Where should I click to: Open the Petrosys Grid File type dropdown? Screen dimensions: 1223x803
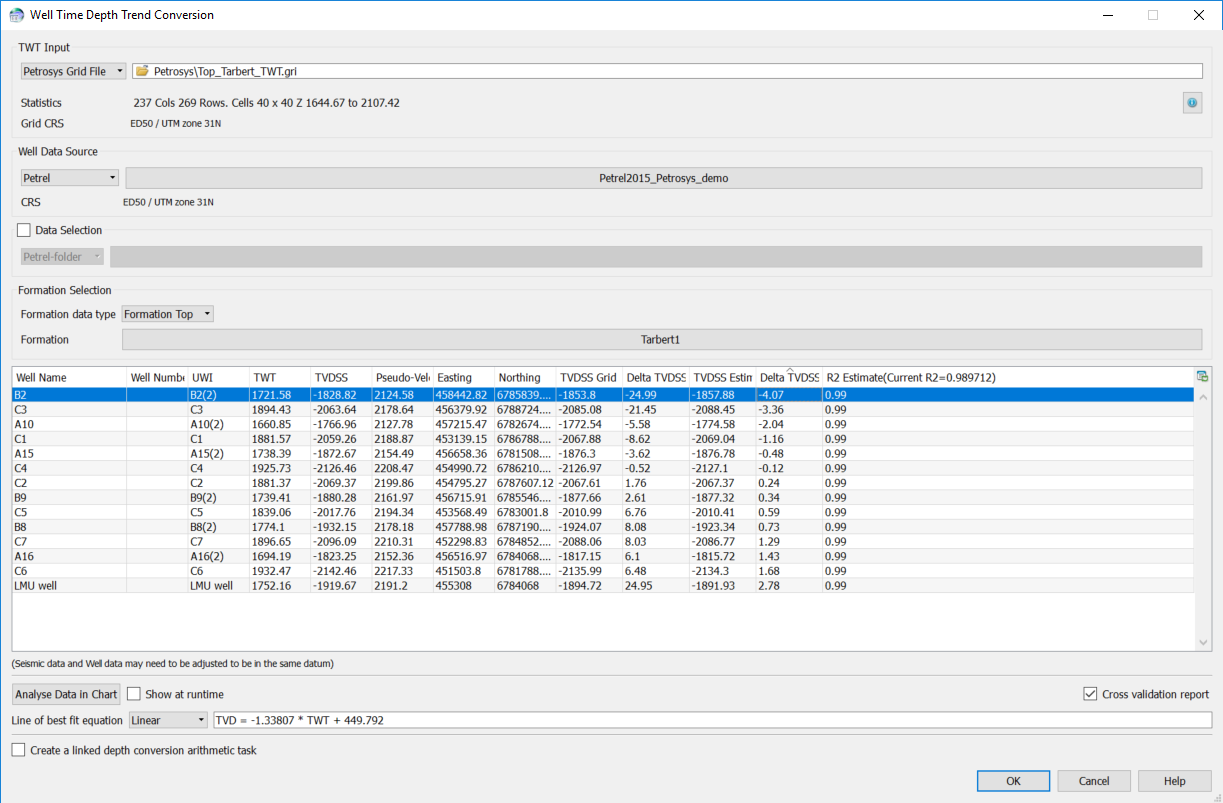[x=73, y=71]
